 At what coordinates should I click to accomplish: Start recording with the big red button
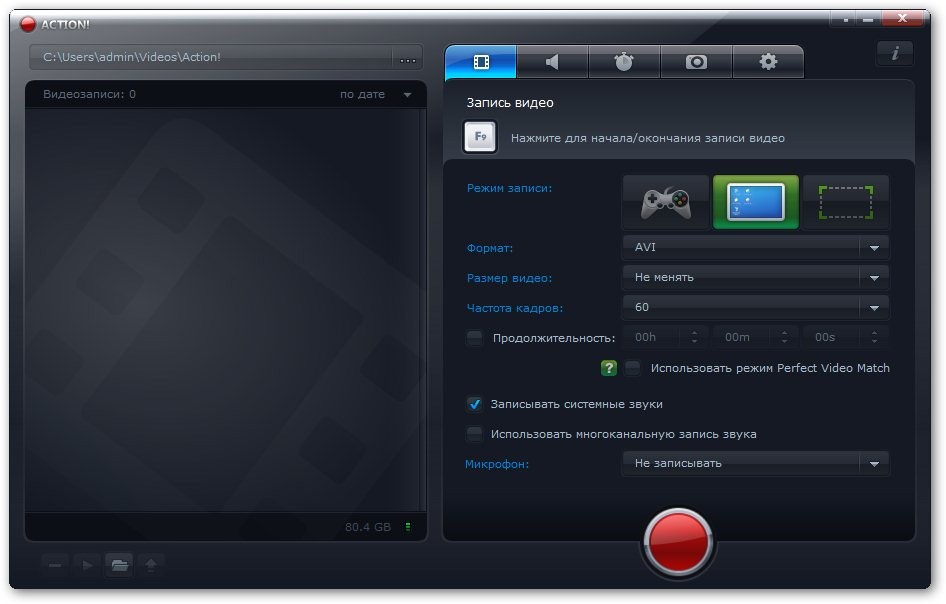678,542
